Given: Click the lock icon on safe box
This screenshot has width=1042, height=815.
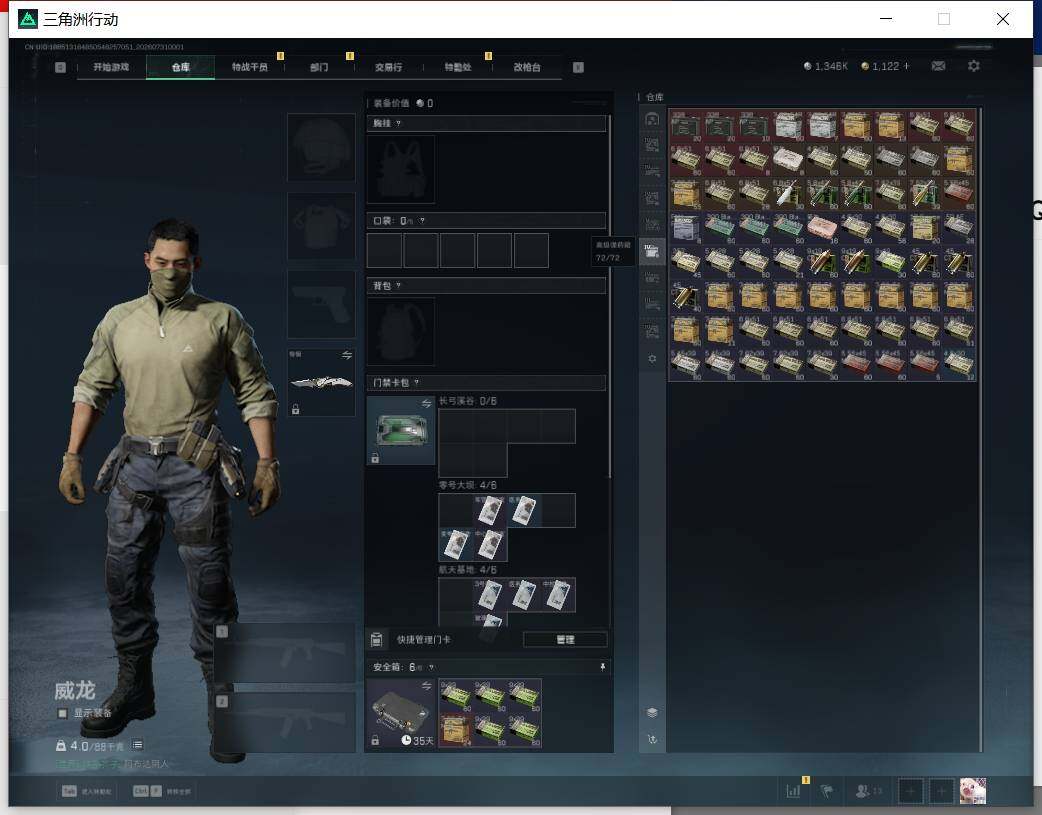Looking at the screenshot, I should 375,741.
